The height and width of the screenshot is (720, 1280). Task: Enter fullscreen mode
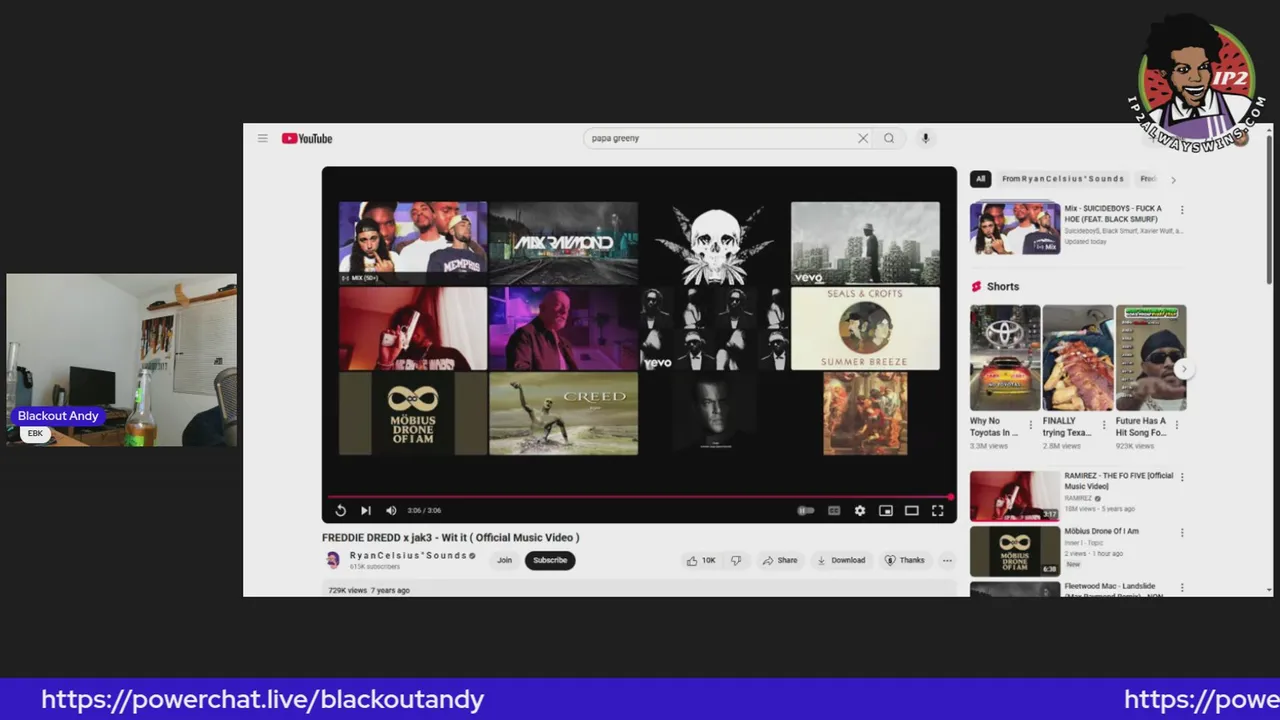pos(938,510)
